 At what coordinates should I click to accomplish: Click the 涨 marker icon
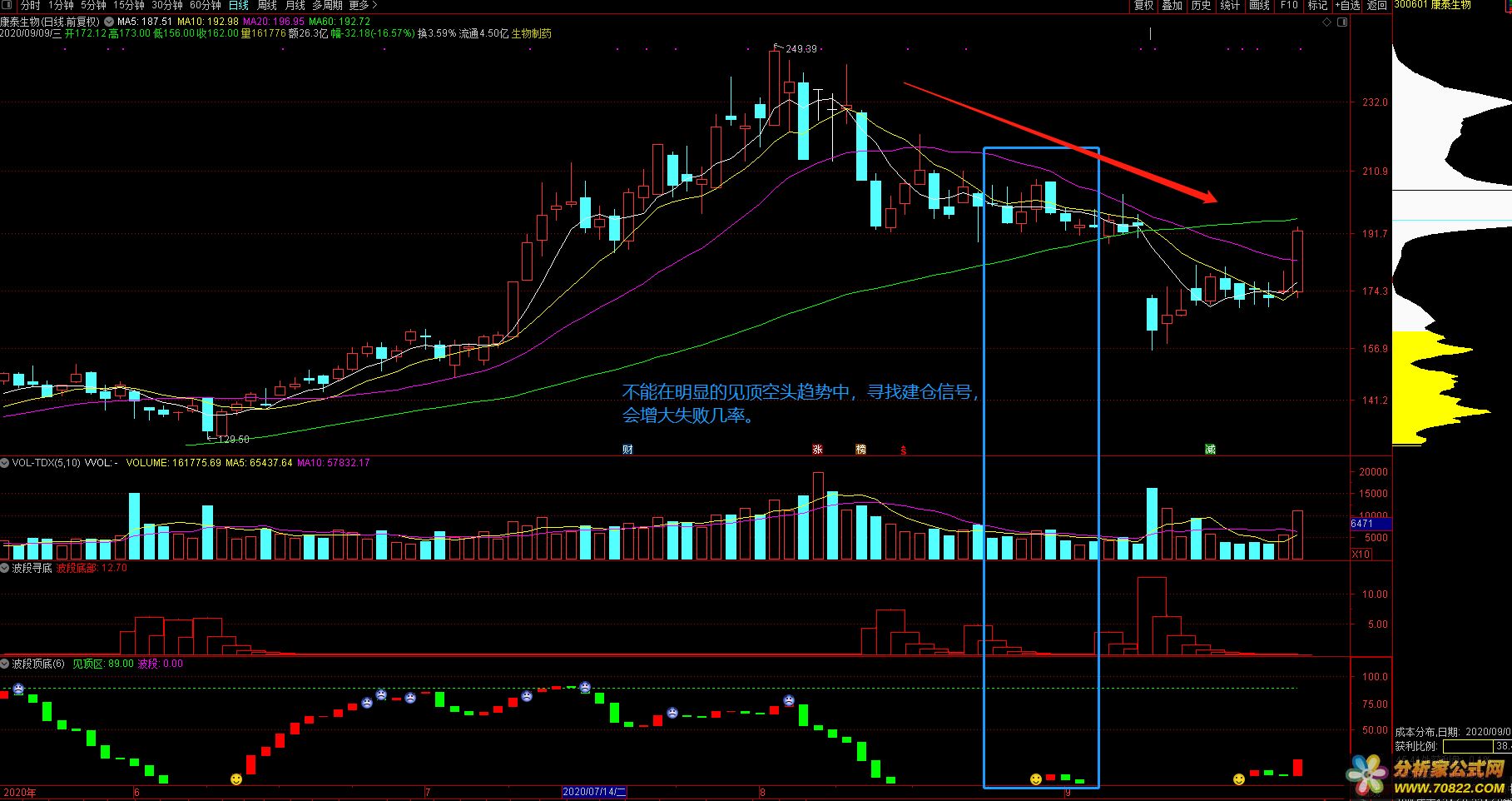pos(818,450)
